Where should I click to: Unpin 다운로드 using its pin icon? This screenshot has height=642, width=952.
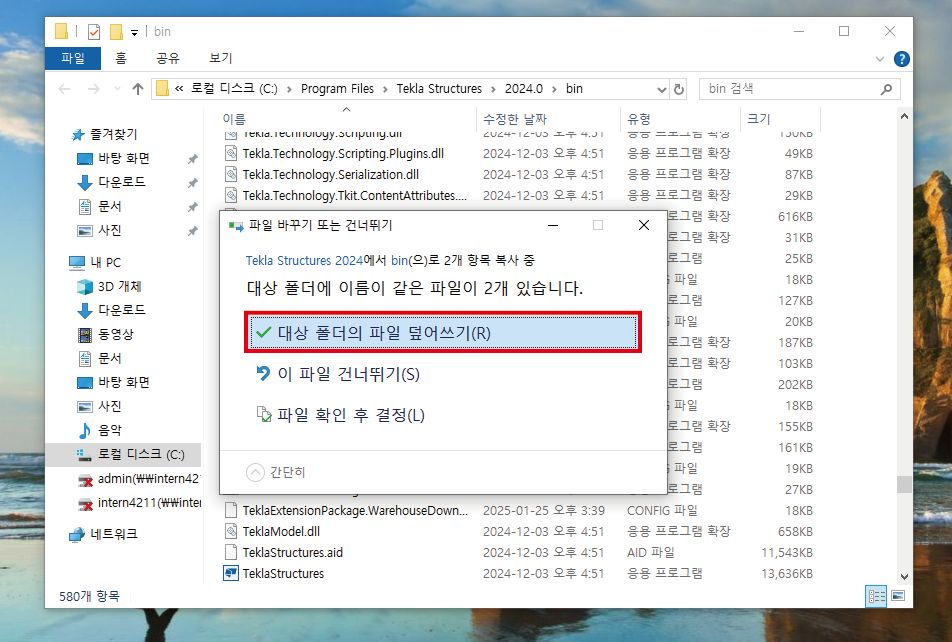point(192,183)
